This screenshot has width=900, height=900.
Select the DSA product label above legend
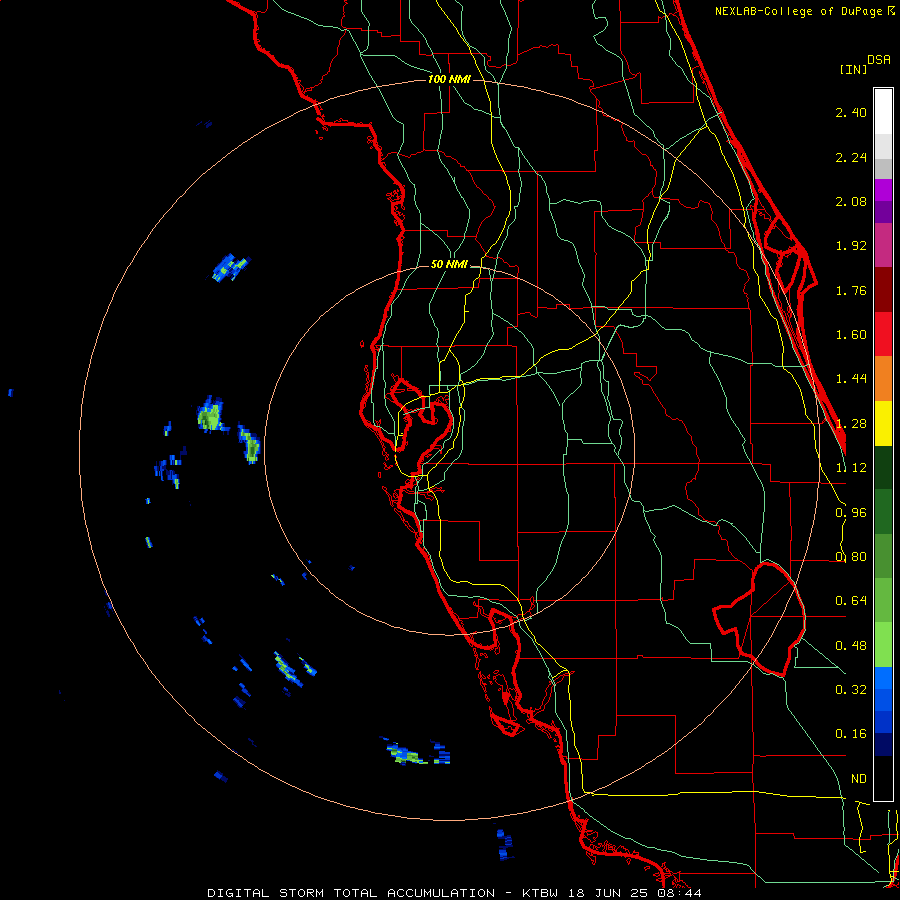(x=879, y=60)
